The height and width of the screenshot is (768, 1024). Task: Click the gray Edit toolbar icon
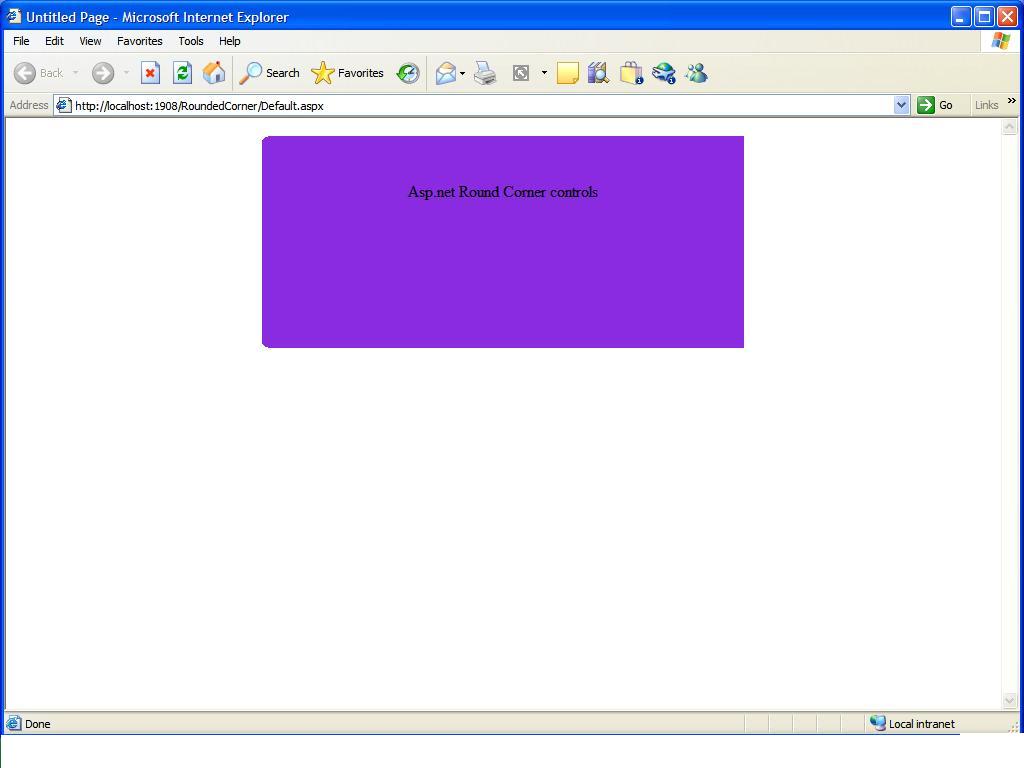point(520,73)
